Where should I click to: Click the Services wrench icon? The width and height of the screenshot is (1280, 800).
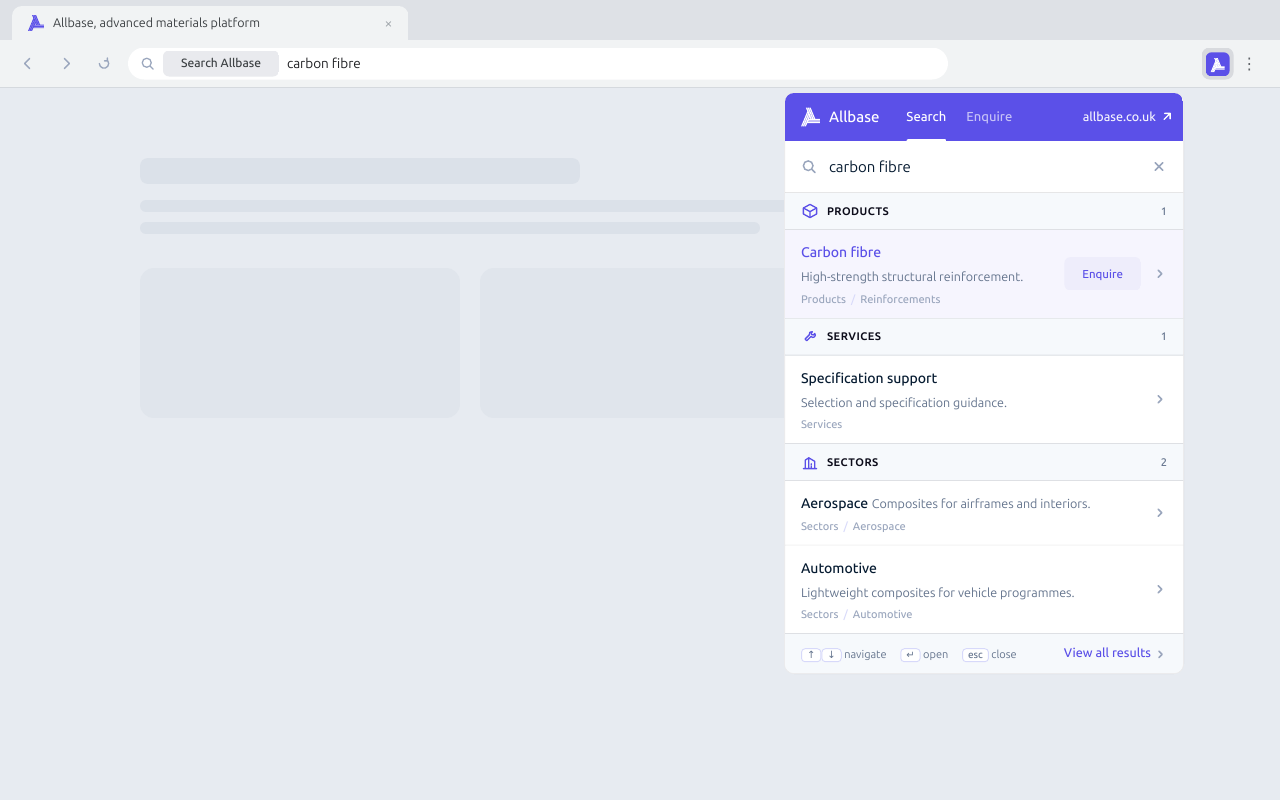[x=810, y=337]
